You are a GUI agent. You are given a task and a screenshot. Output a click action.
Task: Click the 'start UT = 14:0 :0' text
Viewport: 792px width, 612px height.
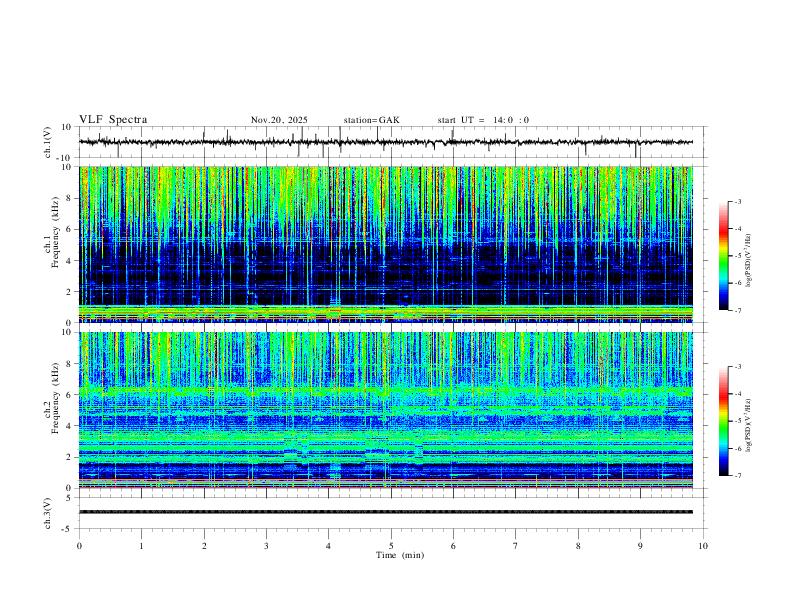tap(483, 120)
